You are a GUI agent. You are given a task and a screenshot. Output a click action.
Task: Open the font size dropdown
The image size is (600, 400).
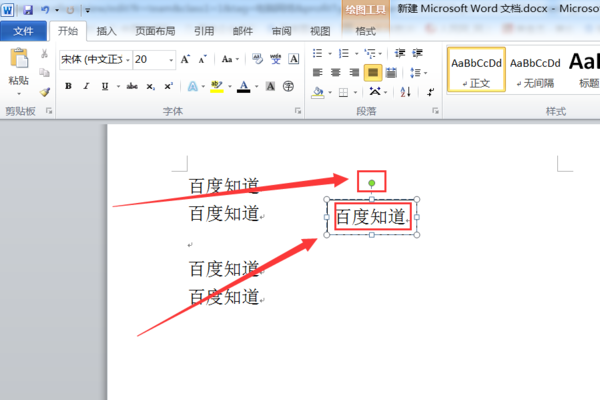[171, 60]
